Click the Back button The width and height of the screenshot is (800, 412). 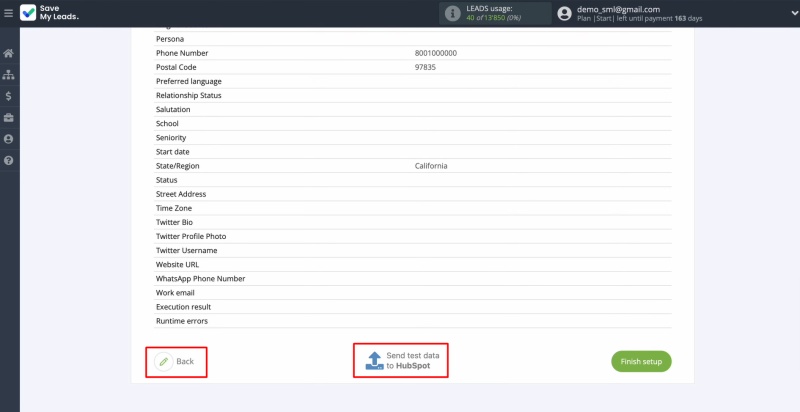[177, 361]
